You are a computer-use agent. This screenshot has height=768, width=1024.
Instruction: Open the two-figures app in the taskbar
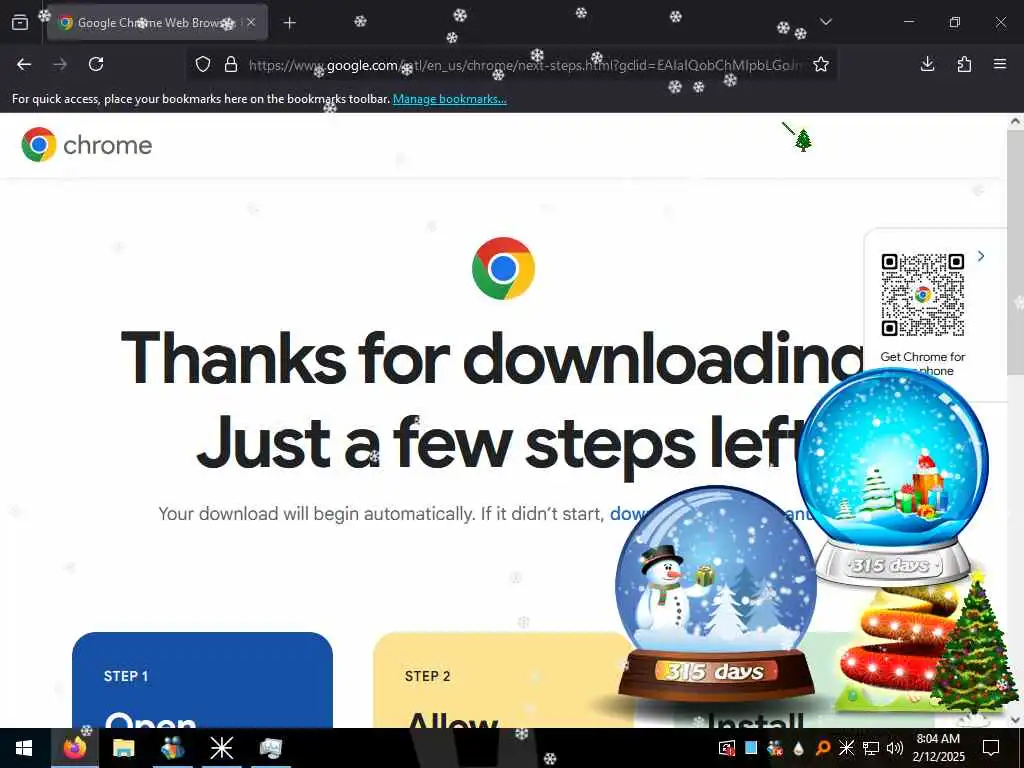click(x=172, y=748)
